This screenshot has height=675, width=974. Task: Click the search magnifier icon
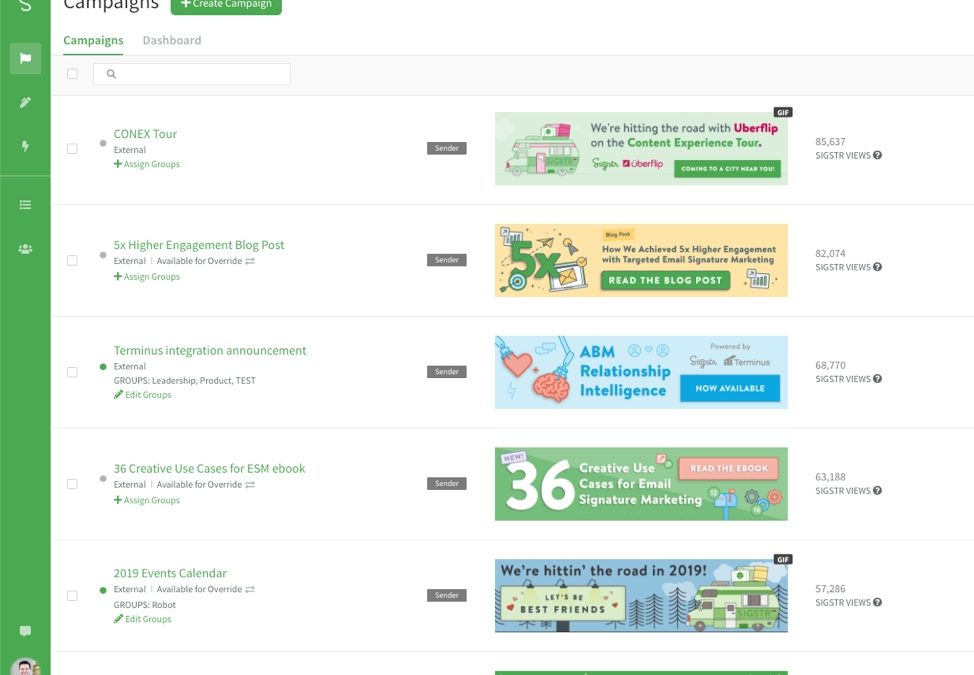(x=111, y=74)
